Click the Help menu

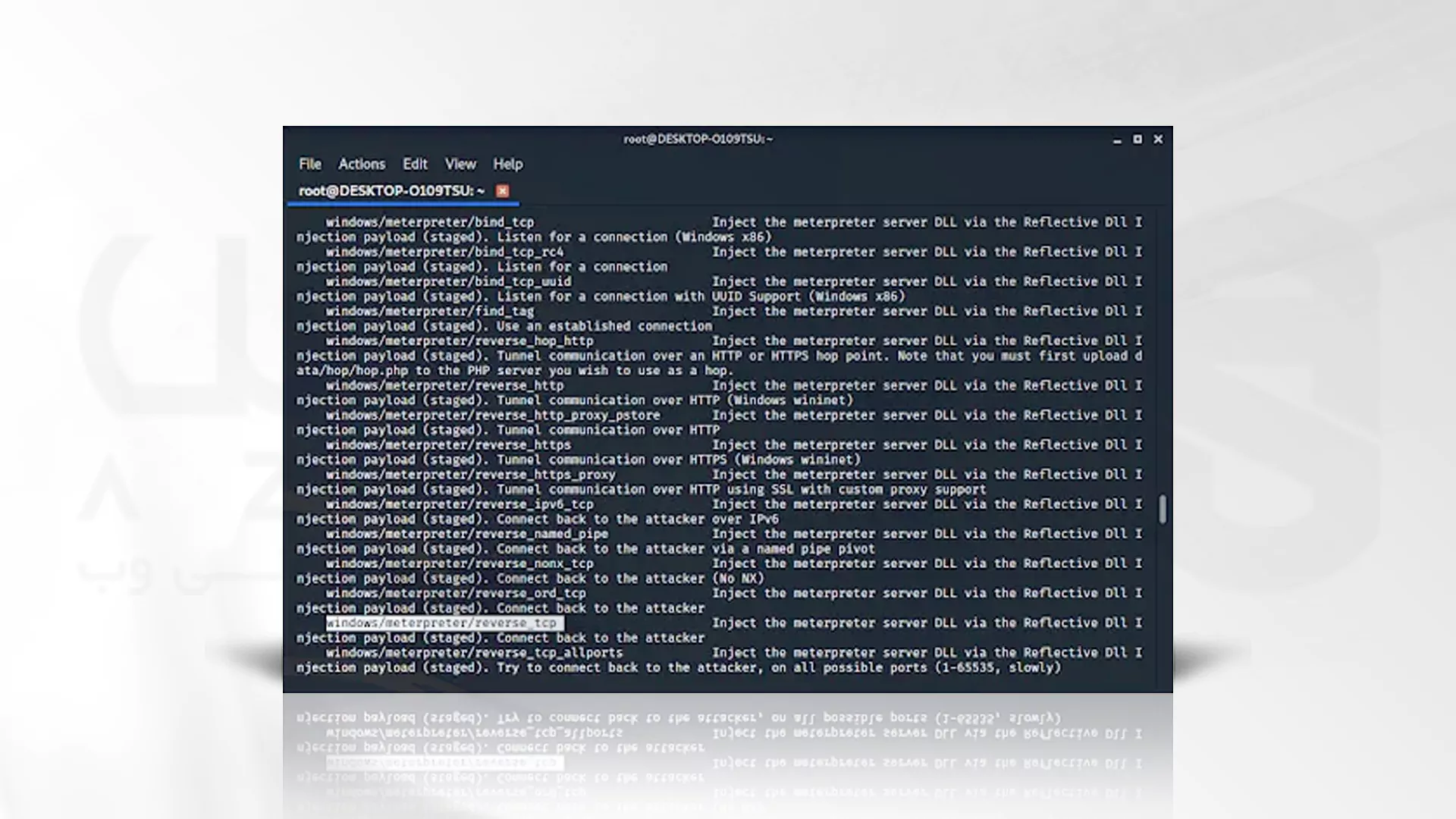(x=508, y=163)
